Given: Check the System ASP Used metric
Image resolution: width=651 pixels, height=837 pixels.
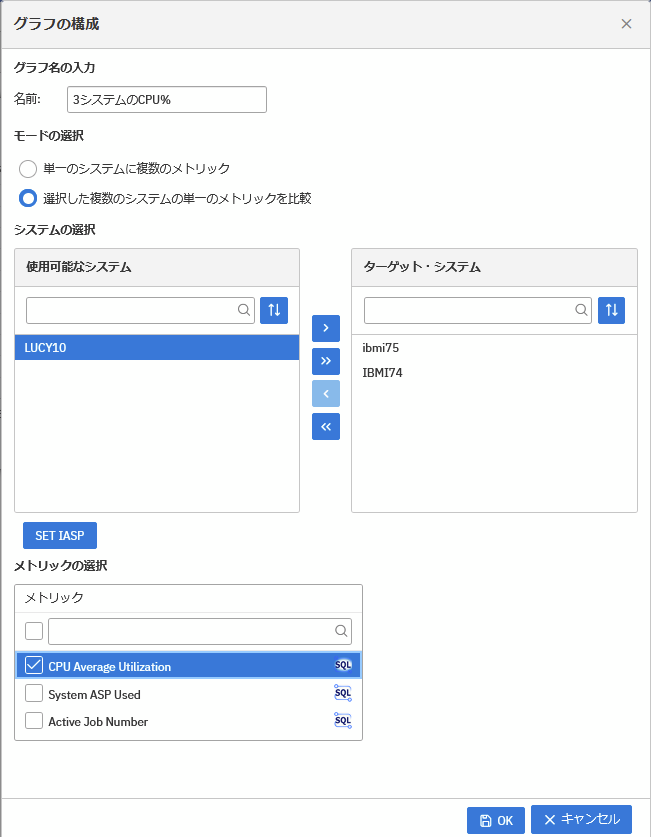Looking at the screenshot, I should 34,693.
